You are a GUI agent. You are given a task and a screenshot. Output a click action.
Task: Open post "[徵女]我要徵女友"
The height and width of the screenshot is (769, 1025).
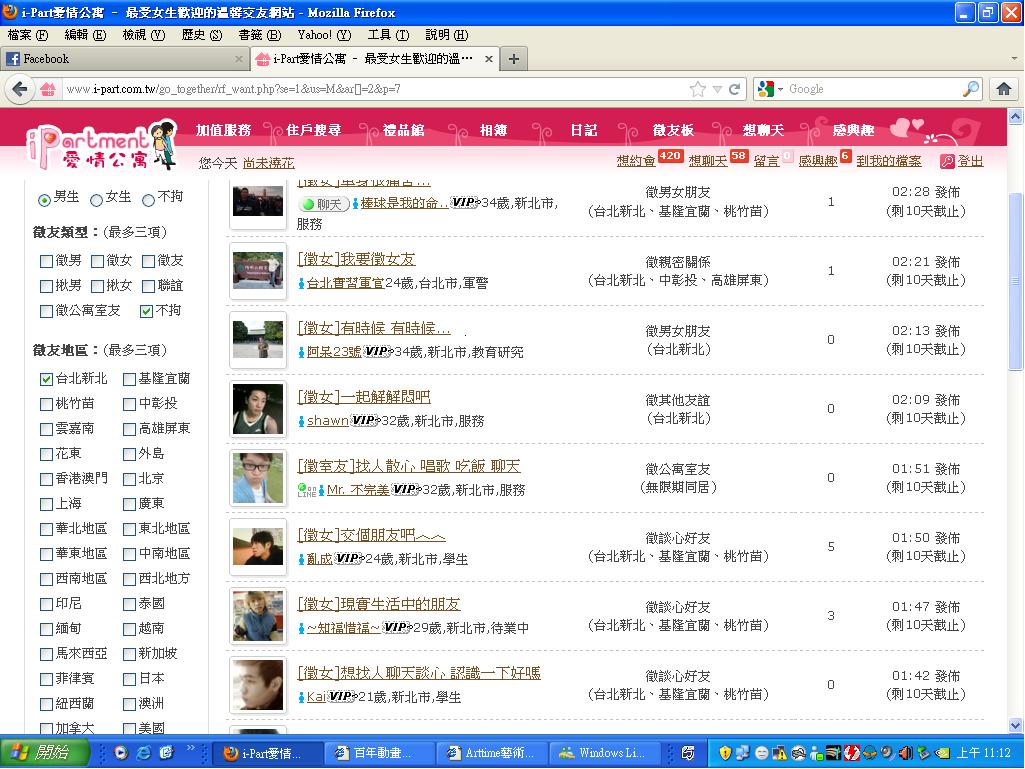[356, 259]
